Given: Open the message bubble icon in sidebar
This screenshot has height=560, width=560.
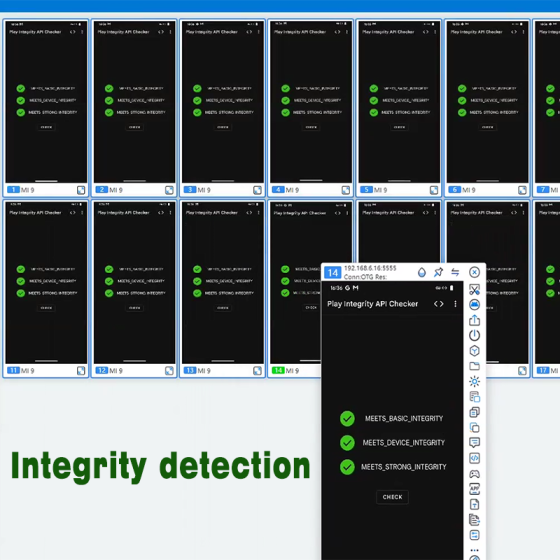Looking at the screenshot, I should pyautogui.click(x=474, y=443).
